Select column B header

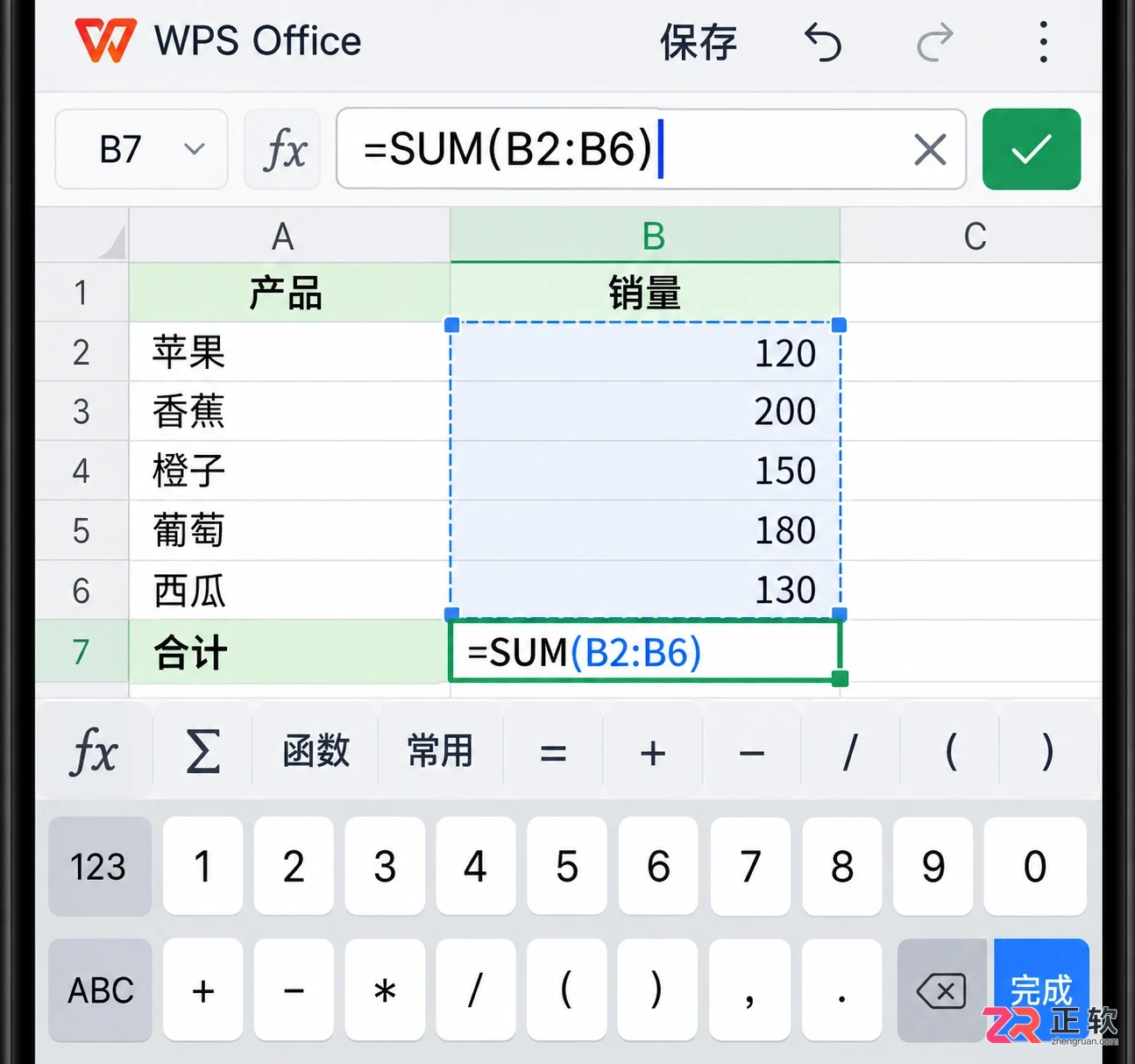tap(645, 235)
